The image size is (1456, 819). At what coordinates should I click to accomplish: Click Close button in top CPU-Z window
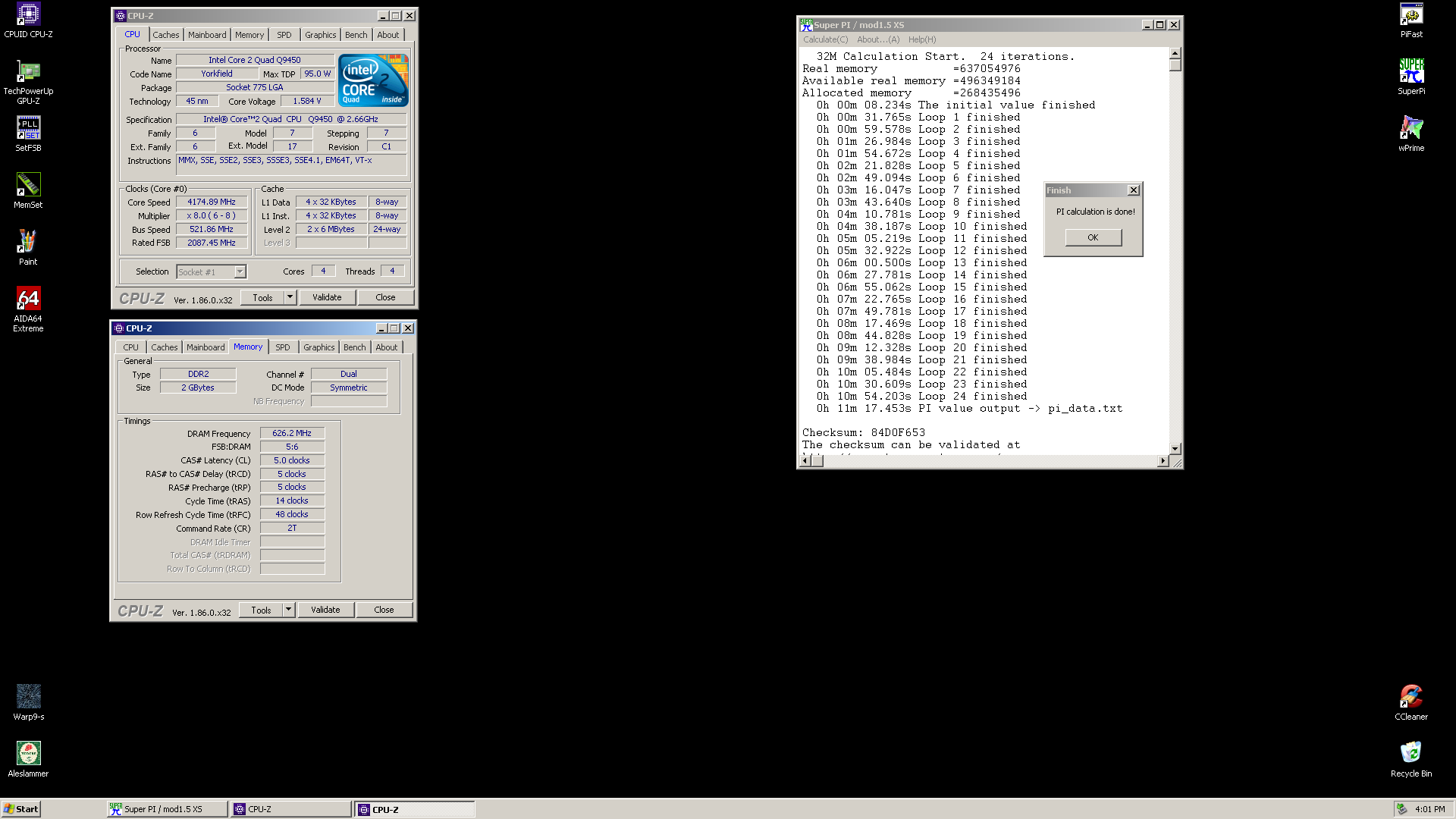pos(385,297)
